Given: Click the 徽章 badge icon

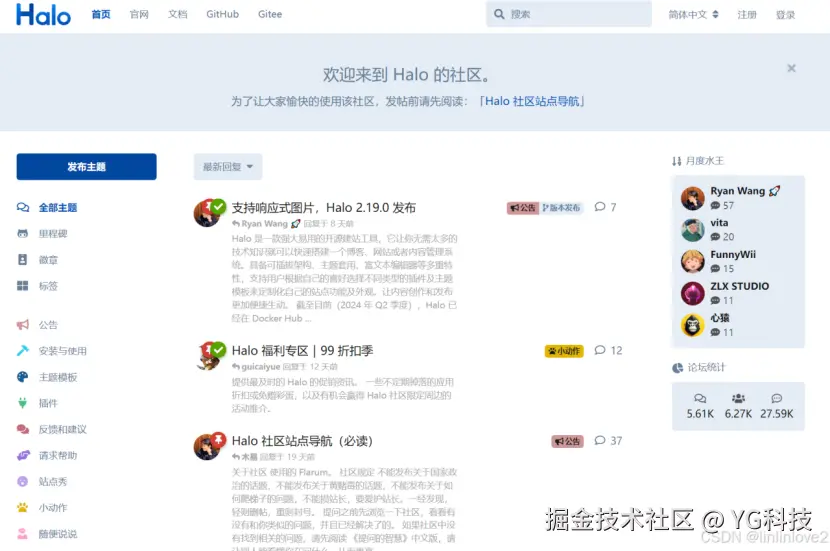Looking at the screenshot, I should [23, 259].
